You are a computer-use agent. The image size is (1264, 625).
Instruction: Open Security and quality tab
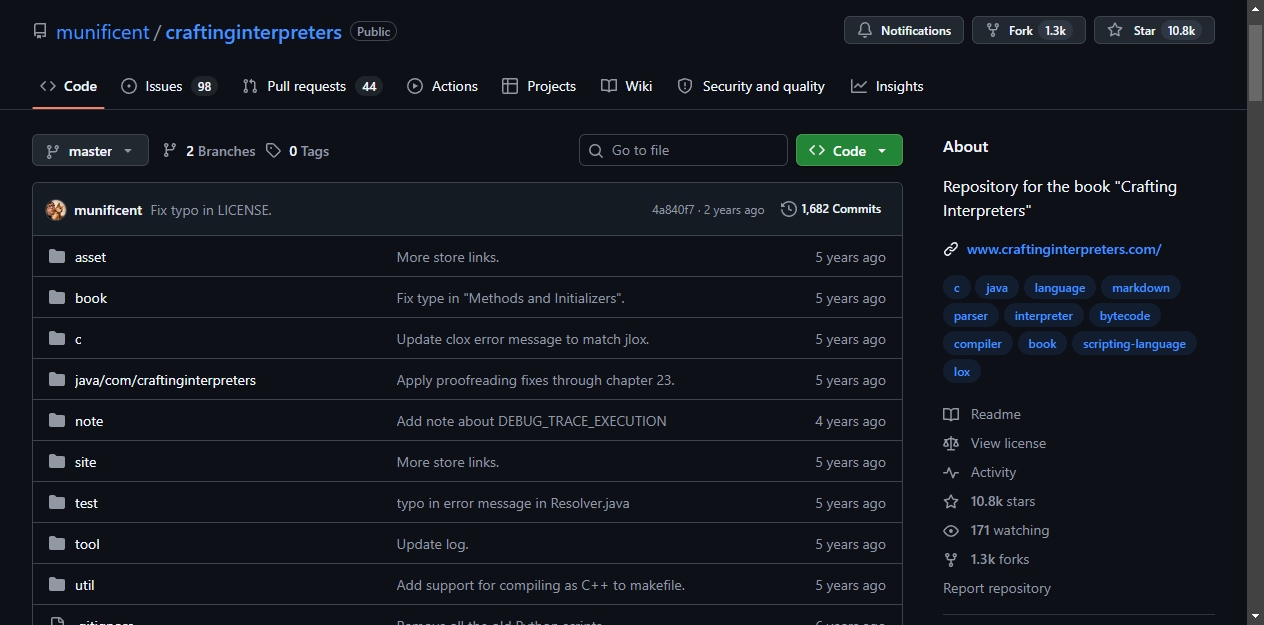click(x=751, y=86)
